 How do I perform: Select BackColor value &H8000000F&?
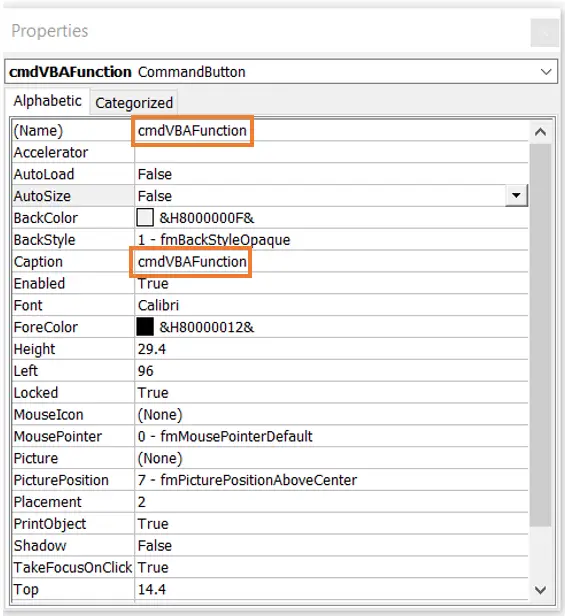(x=207, y=218)
